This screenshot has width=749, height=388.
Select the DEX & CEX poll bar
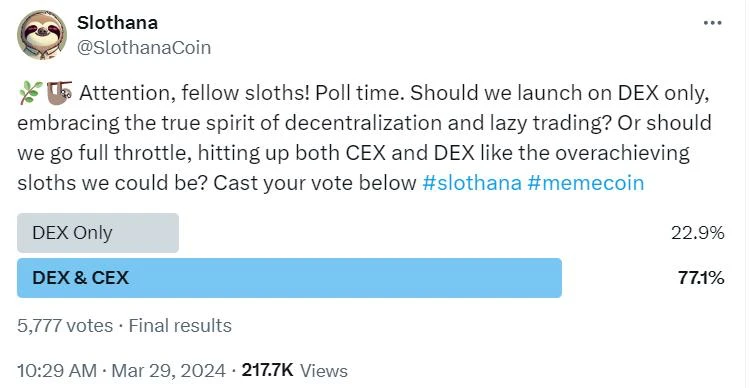click(371, 278)
